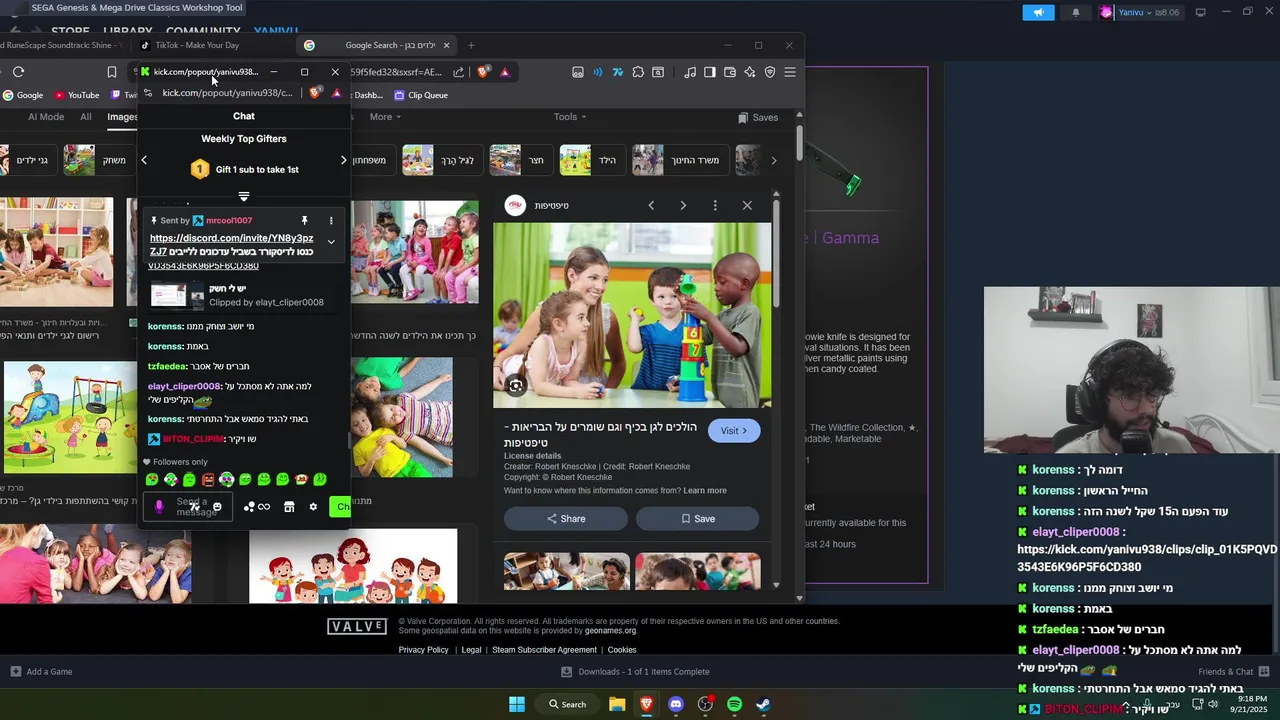Share the page from the Brave address bar

[458, 72]
